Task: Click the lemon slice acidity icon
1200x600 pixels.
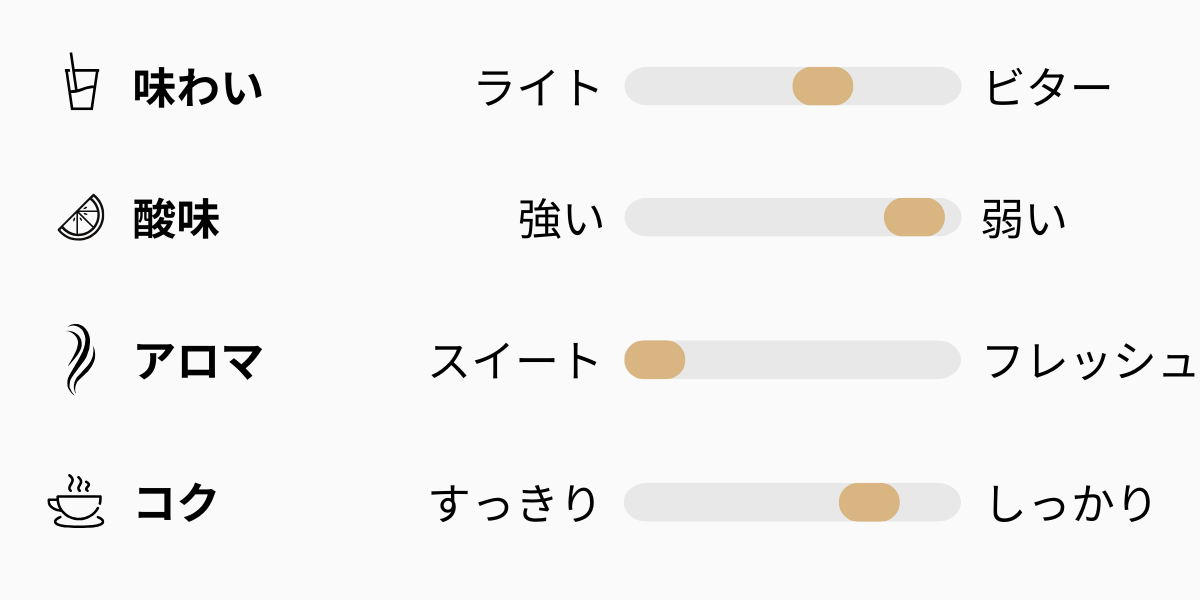Action: click(x=81, y=218)
